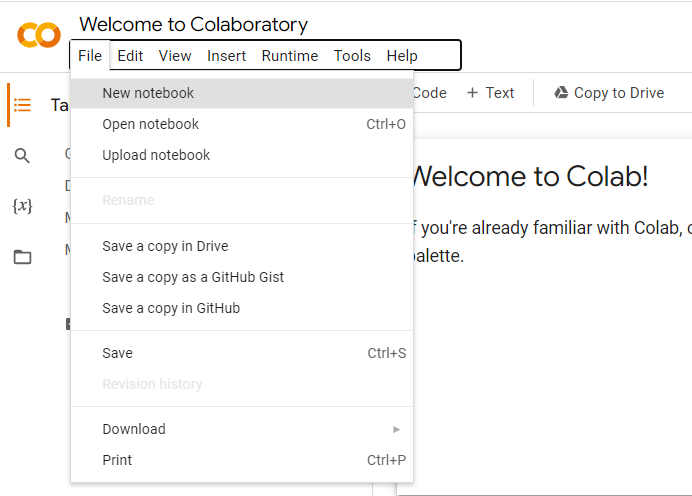
Task: Open the View menu
Action: point(175,56)
